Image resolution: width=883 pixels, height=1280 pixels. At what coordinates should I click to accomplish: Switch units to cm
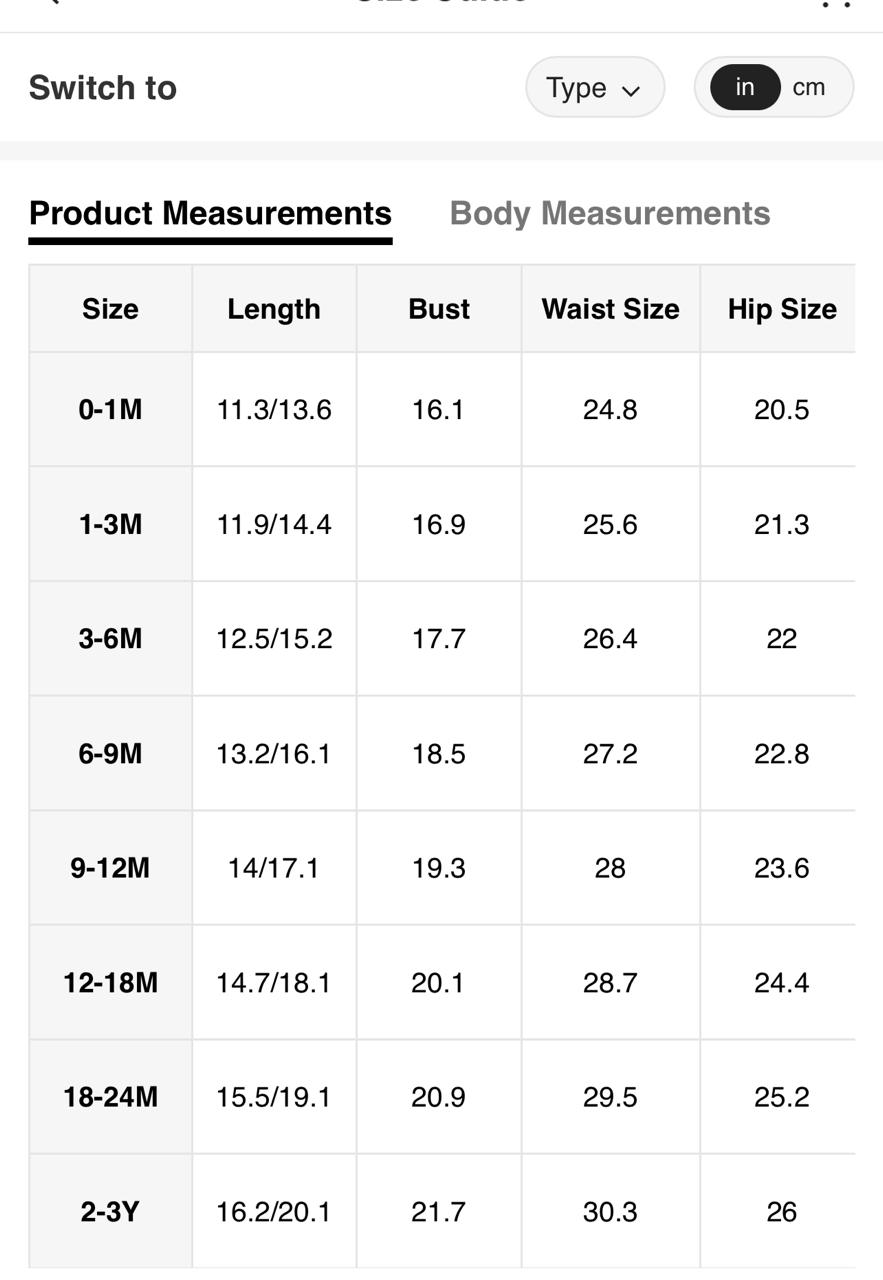click(809, 88)
